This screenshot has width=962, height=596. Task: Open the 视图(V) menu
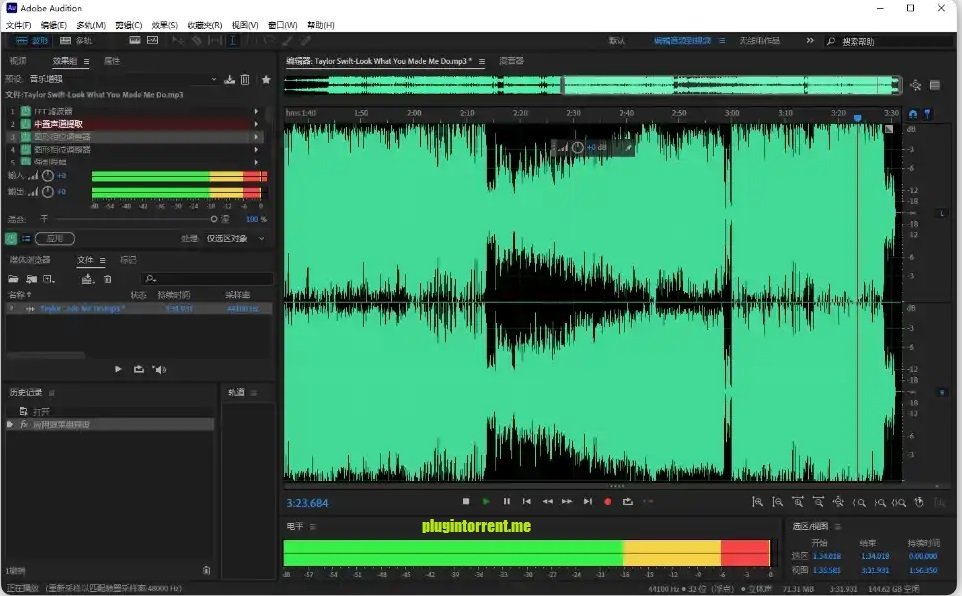coord(245,25)
